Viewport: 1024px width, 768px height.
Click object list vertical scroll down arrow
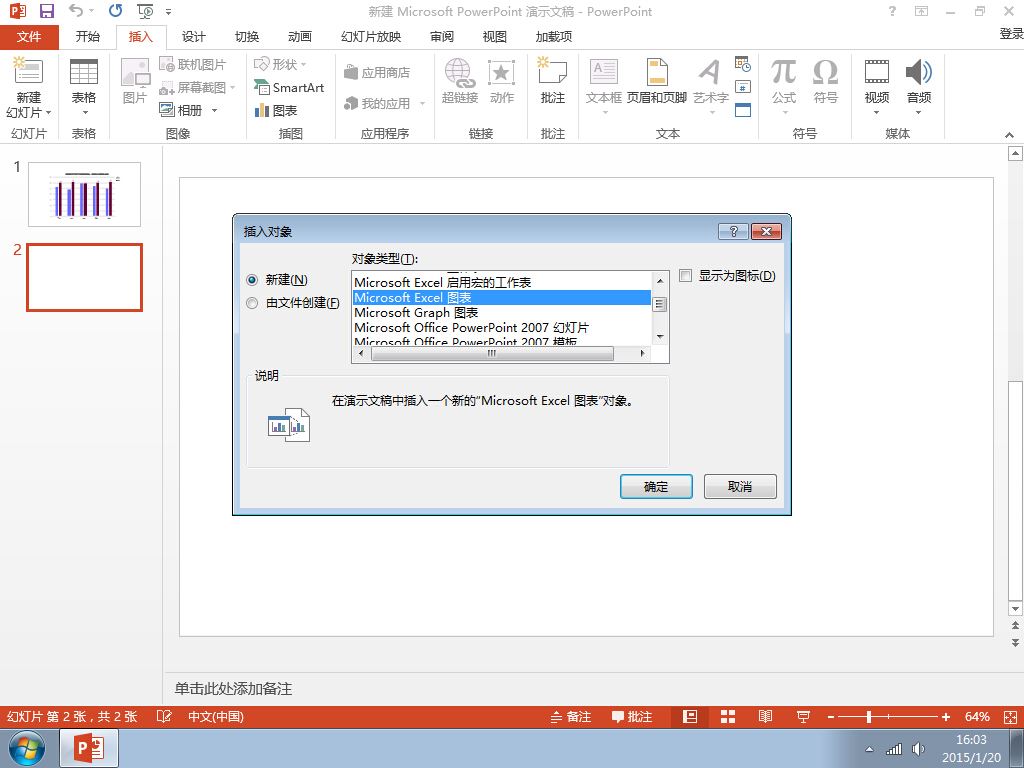click(660, 337)
